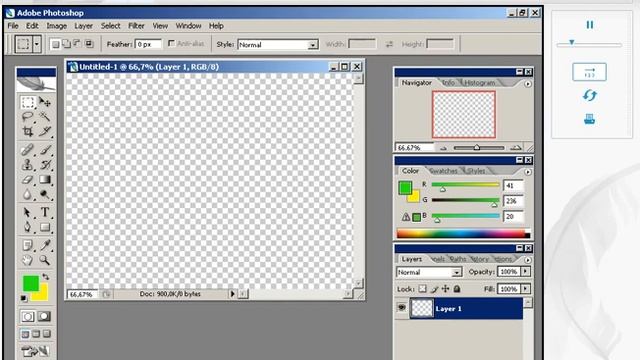
Task: Select the Magic Wand tool
Action: pyautogui.click(x=45, y=117)
